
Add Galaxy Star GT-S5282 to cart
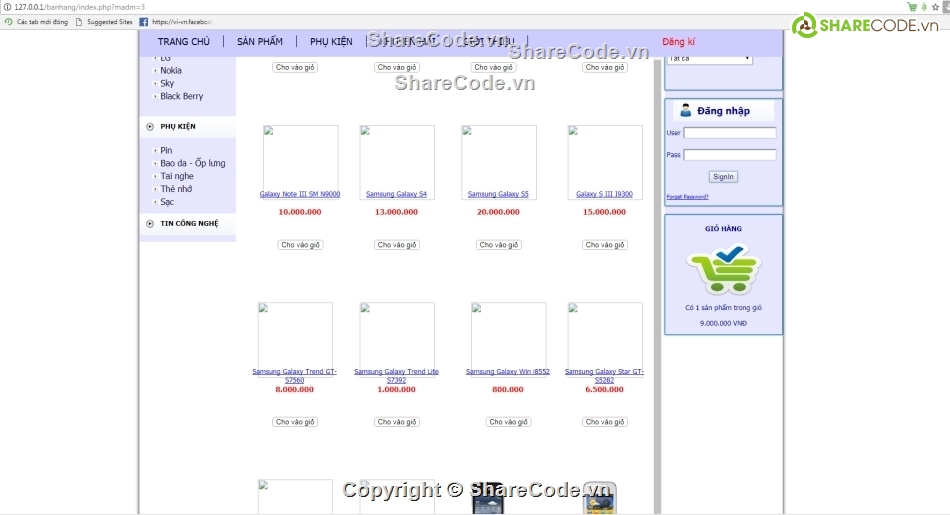605,422
